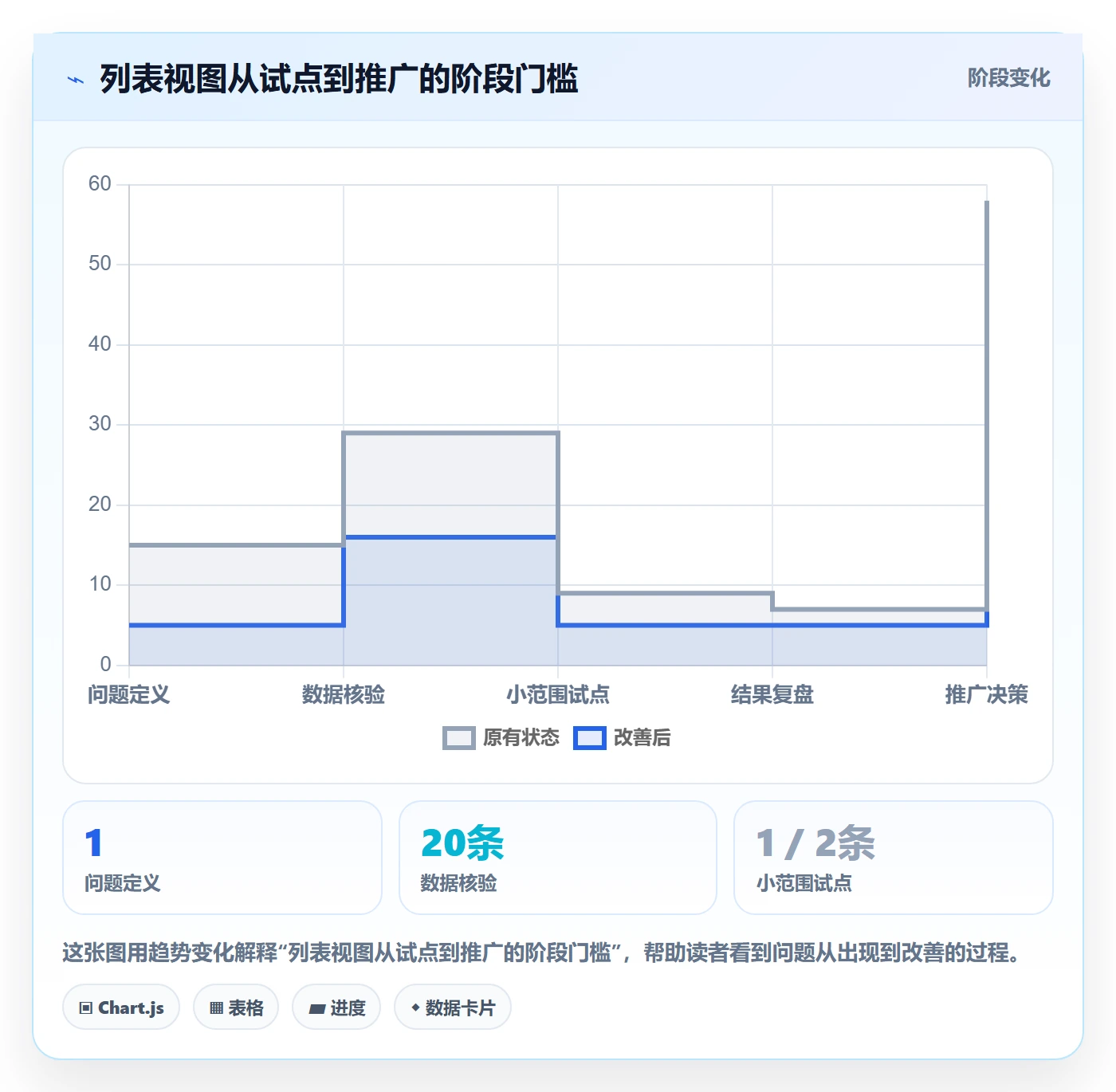Viewport: 1116px width, 1092px height.
Task: Click the y-axis value 60
Action: [x=100, y=184]
